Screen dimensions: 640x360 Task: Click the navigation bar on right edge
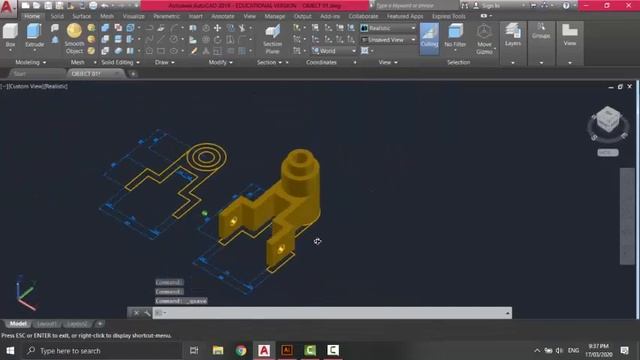coord(627,216)
